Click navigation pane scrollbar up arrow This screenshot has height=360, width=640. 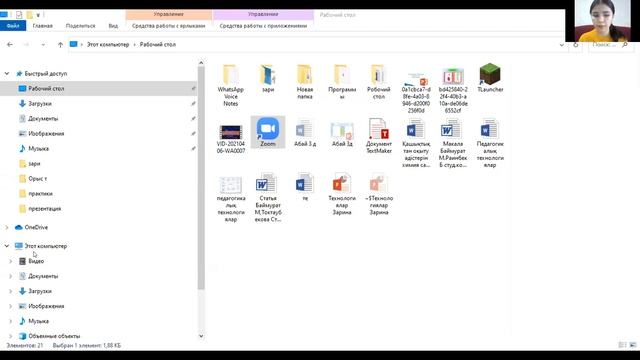tap(201, 63)
